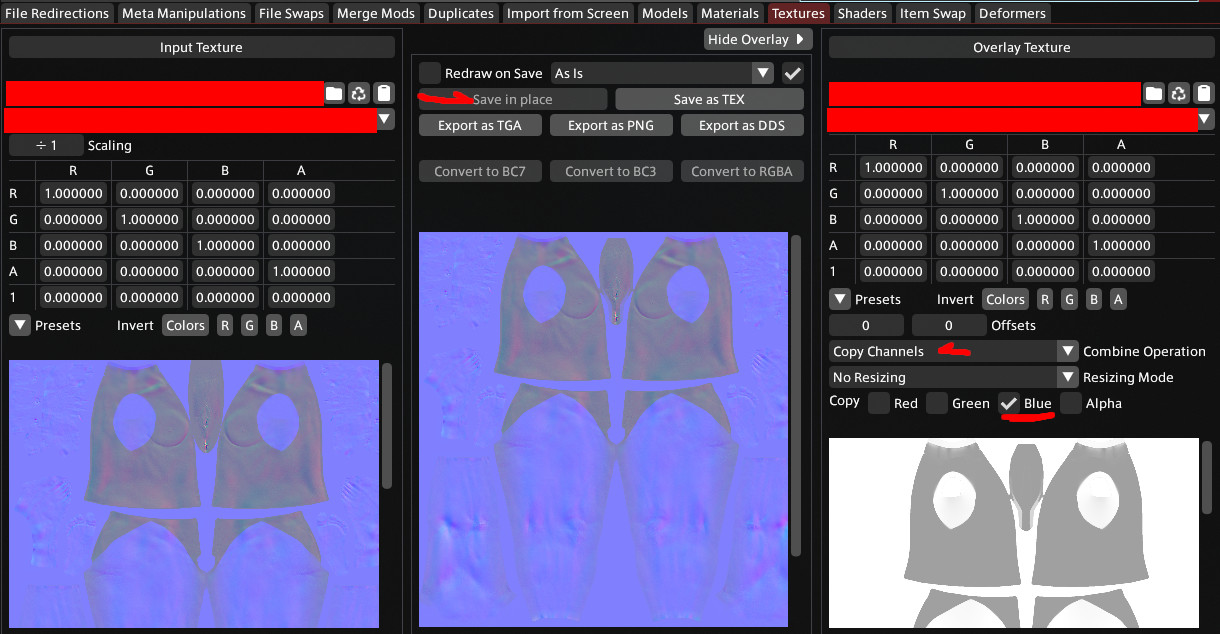This screenshot has width=1220, height=634.
Task: Click Save in place button
Action: 512,99
